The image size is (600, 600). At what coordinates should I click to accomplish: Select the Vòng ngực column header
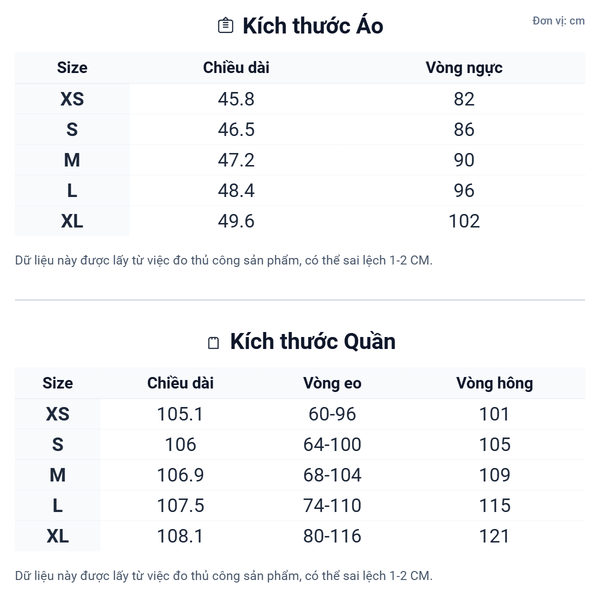464,68
